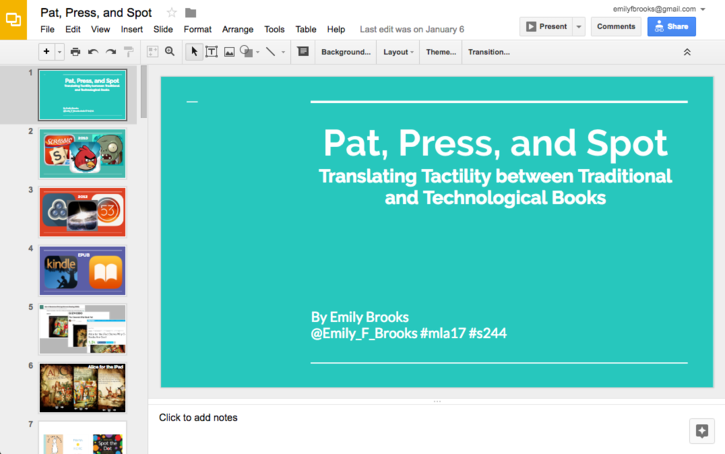This screenshot has height=454, width=725.
Task: Select the zoom magnifier tool
Action: pyautogui.click(x=170, y=52)
